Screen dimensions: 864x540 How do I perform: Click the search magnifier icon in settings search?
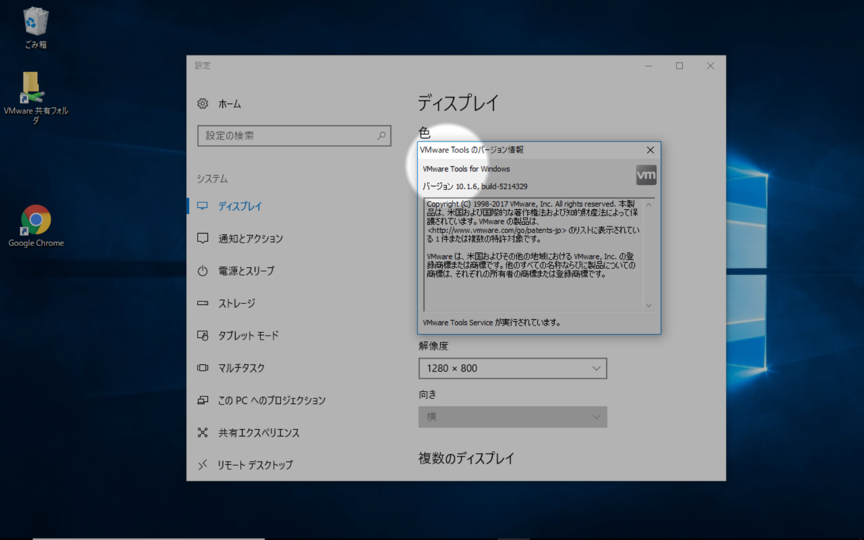[381, 136]
